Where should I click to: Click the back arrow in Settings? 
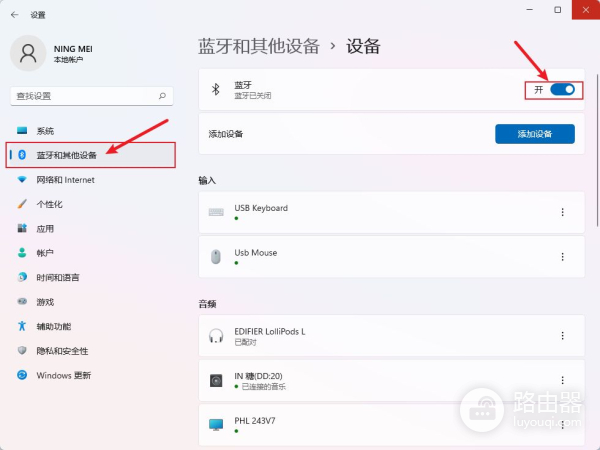pos(15,15)
